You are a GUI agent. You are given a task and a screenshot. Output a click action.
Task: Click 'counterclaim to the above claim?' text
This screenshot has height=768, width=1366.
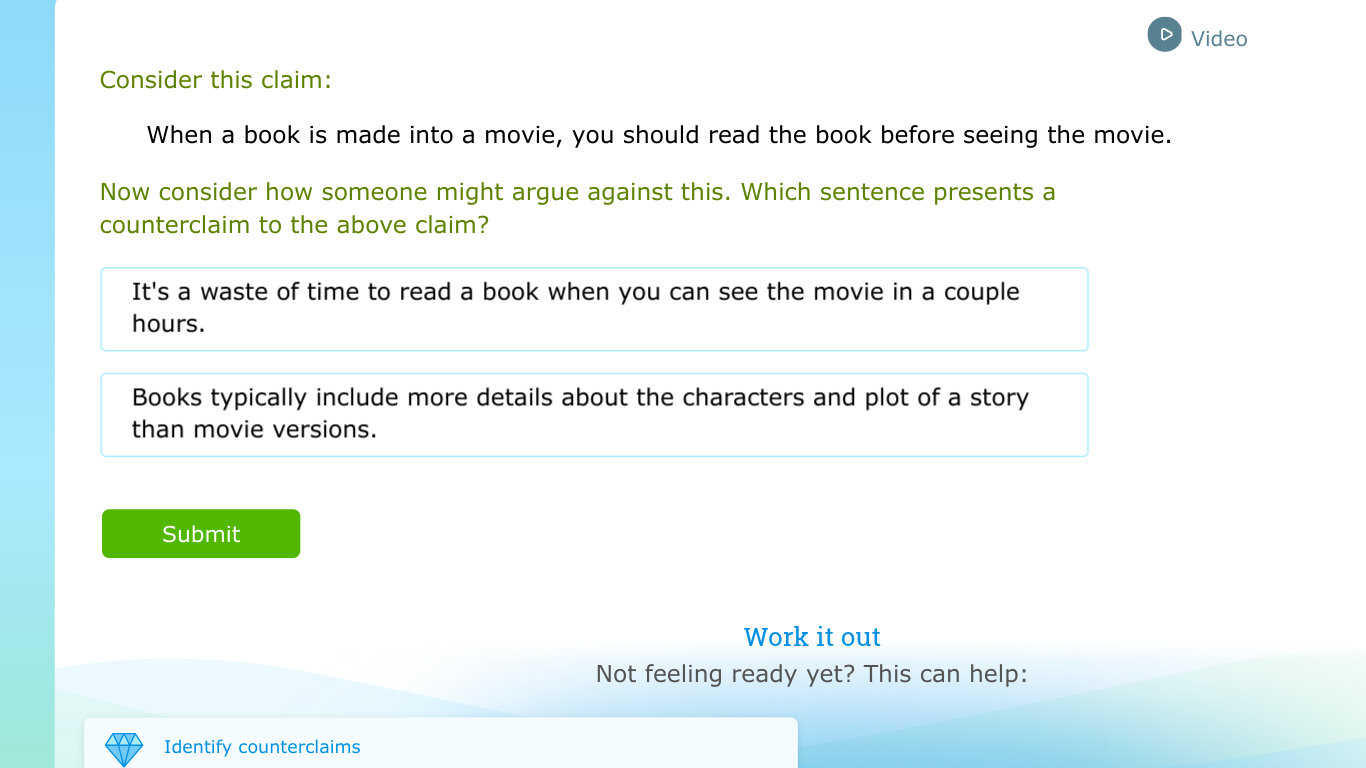click(294, 225)
